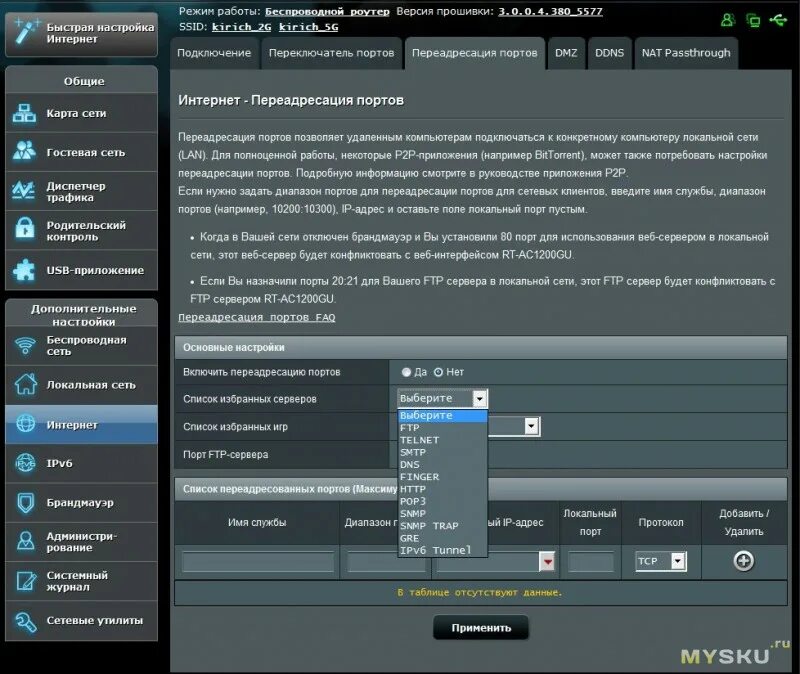This screenshot has width=800, height=674.
Task: Switch to the 'Подключение' tab
Action: pyautogui.click(x=214, y=53)
